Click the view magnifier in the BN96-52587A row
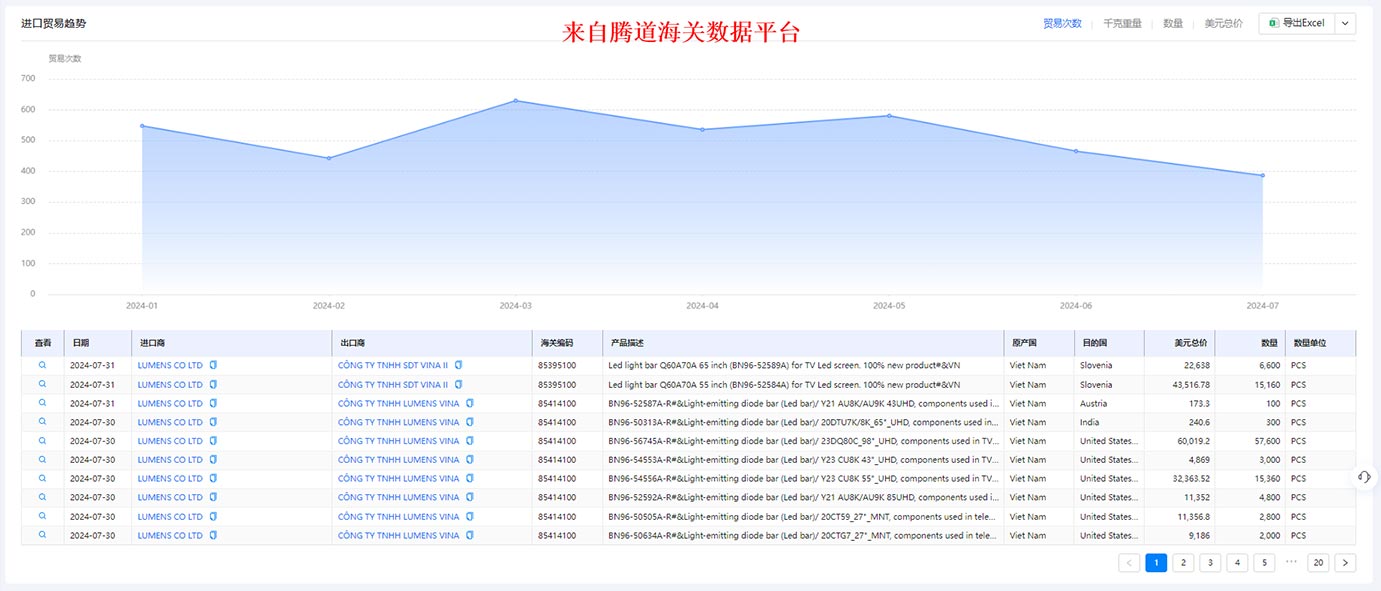This screenshot has height=591, width=1381. 43,403
